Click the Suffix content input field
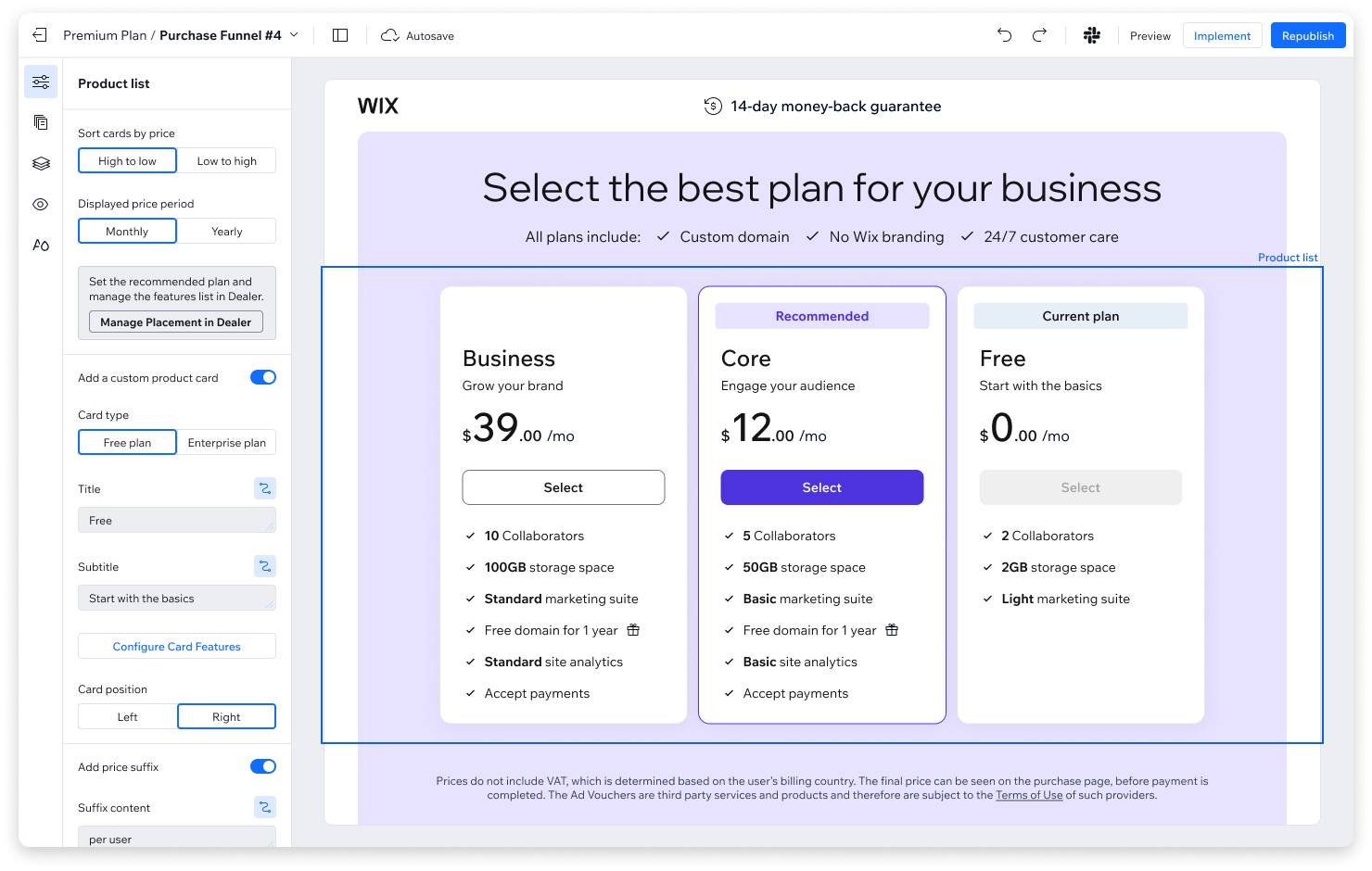Viewport: 1372px width, 871px height. (177, 837)
